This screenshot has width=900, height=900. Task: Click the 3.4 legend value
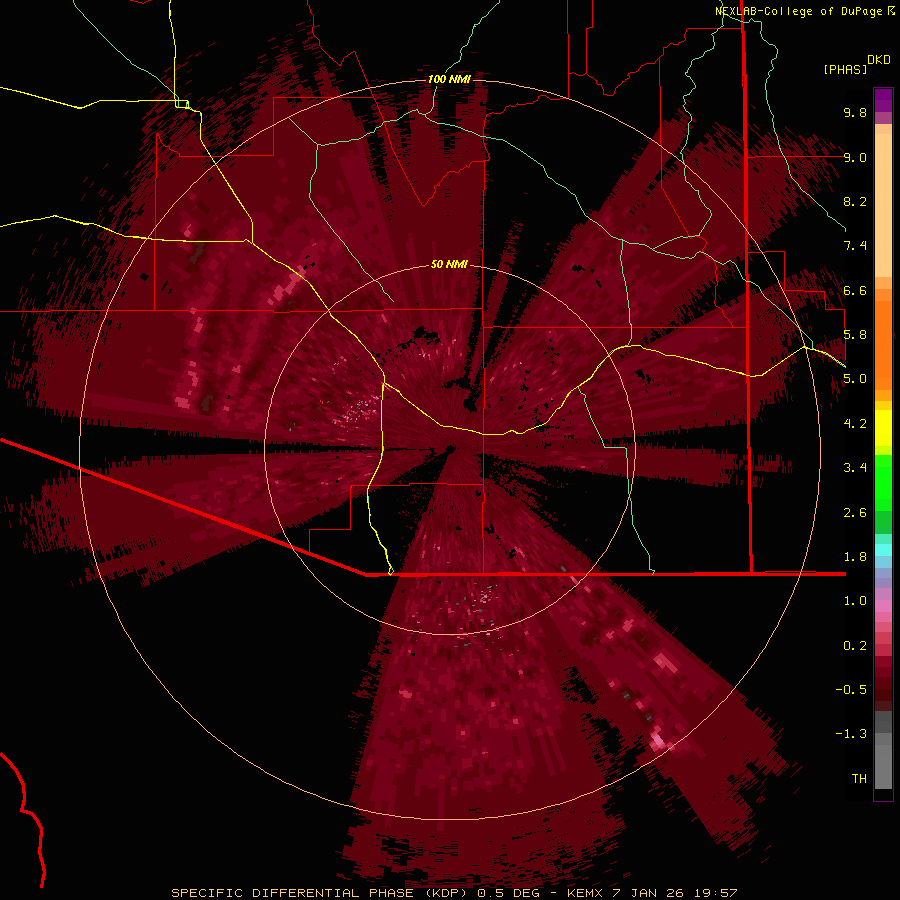(855, 468)
